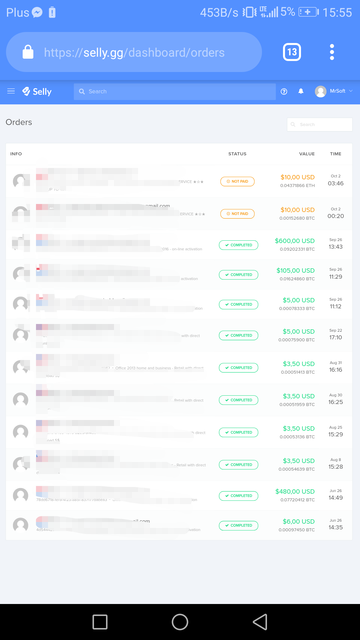The image size is (360, 640).
Task: Click the Orders table search field
Action: click(x=320, y=124)
